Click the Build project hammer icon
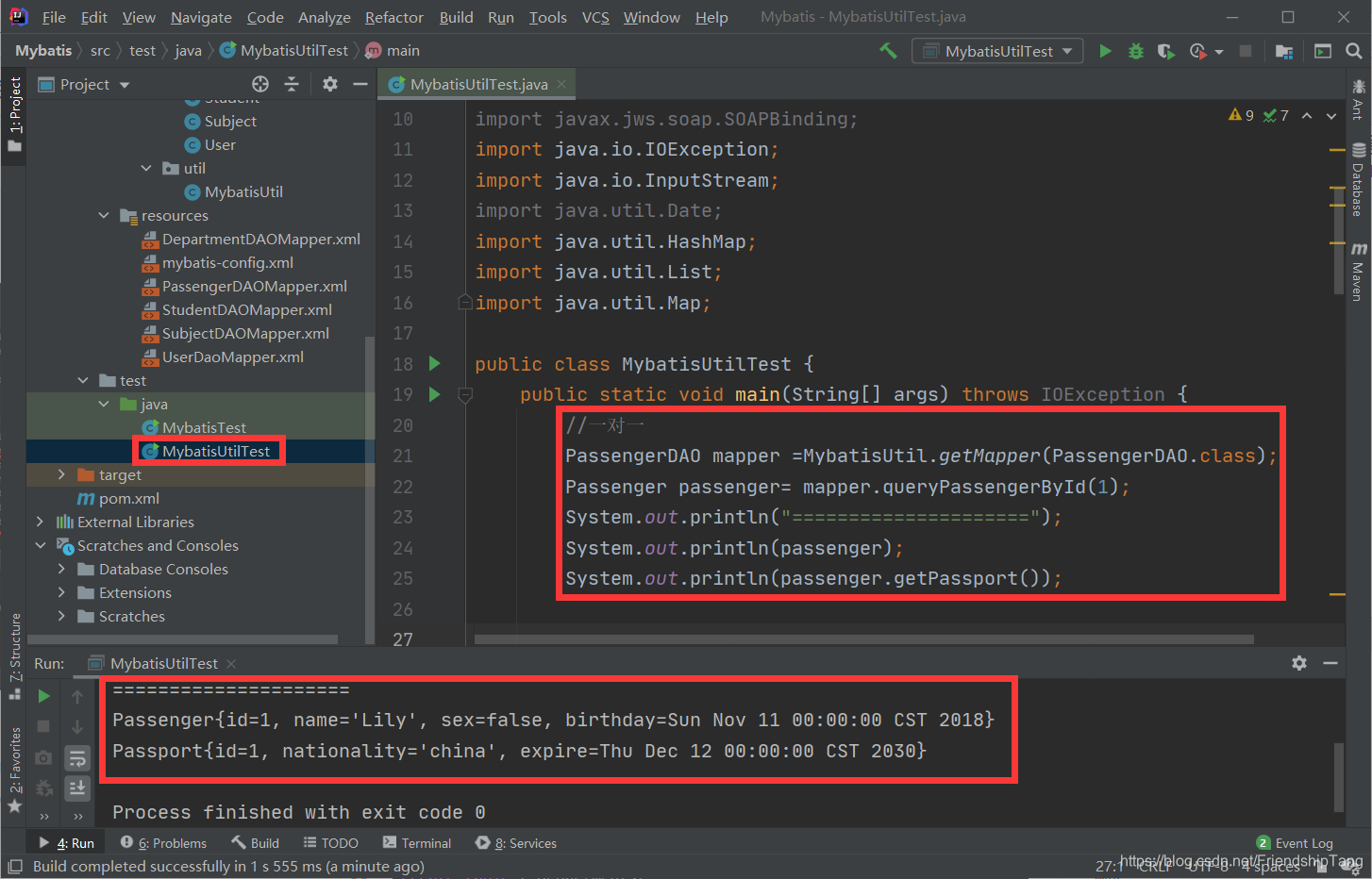 pyautogui.click(x=888, y=51)
